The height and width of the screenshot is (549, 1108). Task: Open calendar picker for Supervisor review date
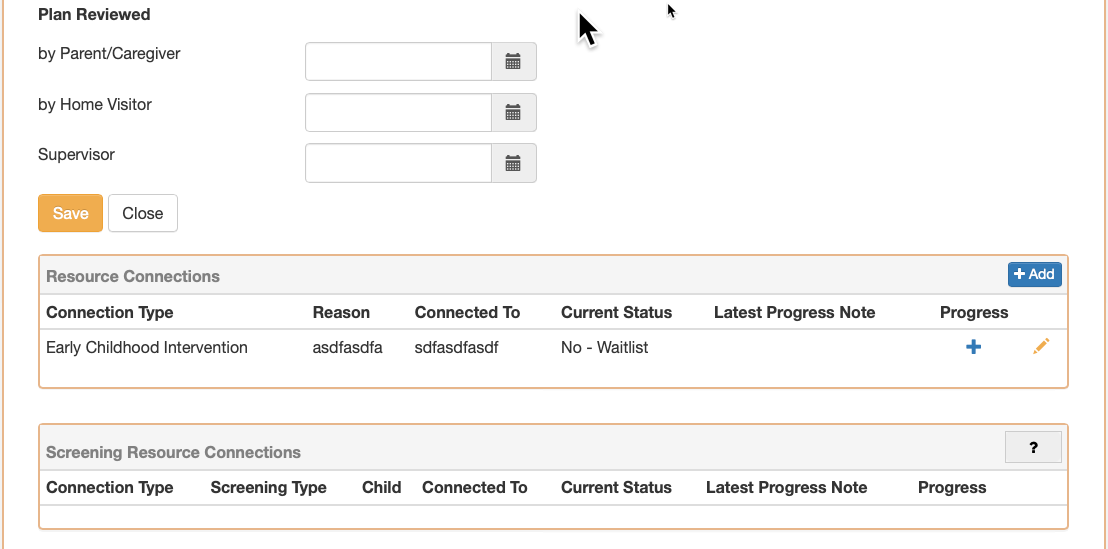coord(514,163)
